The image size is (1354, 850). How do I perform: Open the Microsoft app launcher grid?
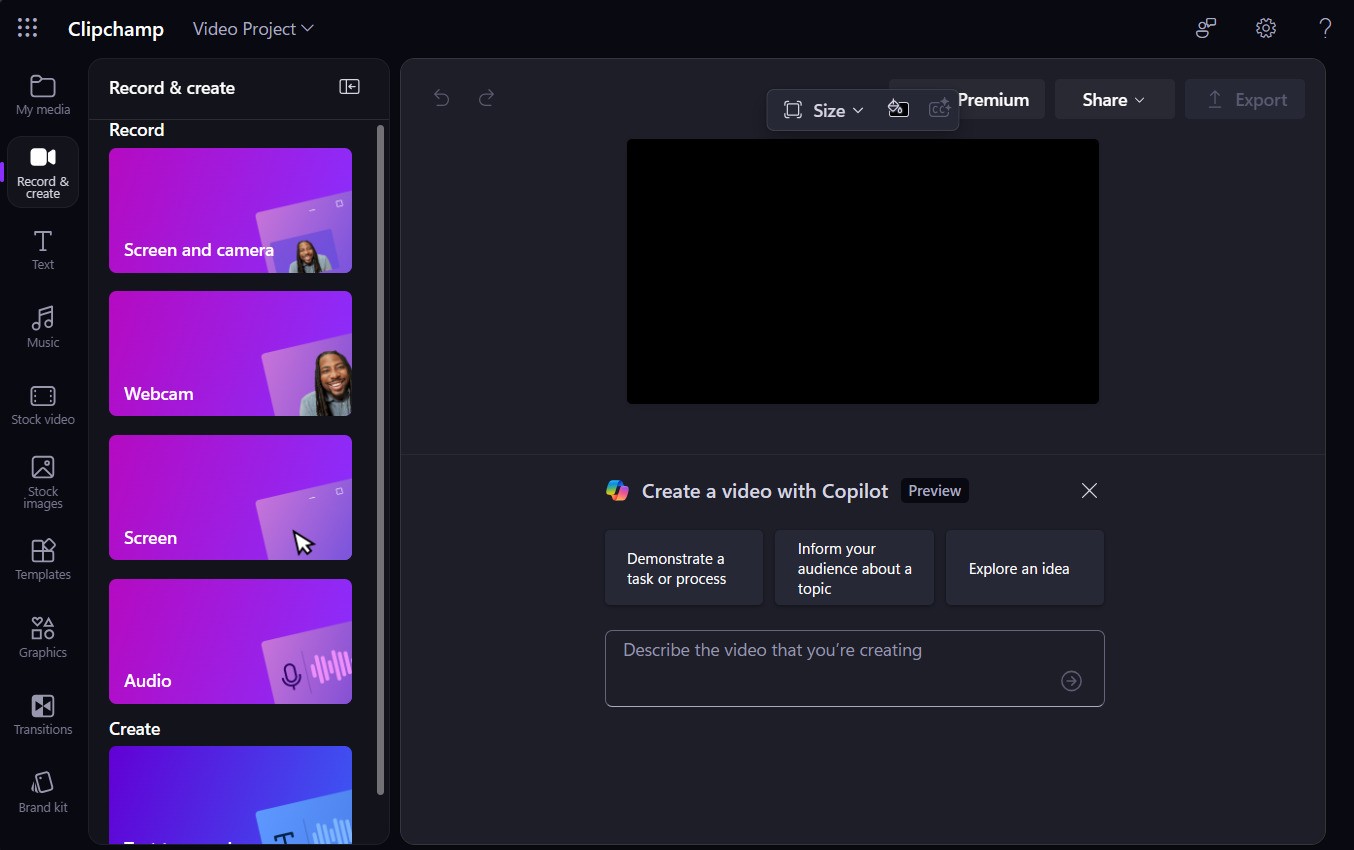pyautogui.click(x=27, y=28)
